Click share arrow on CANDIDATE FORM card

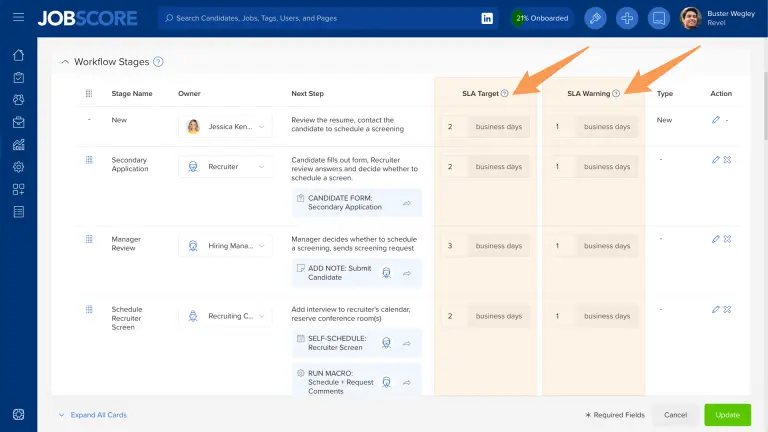(407, 203)
